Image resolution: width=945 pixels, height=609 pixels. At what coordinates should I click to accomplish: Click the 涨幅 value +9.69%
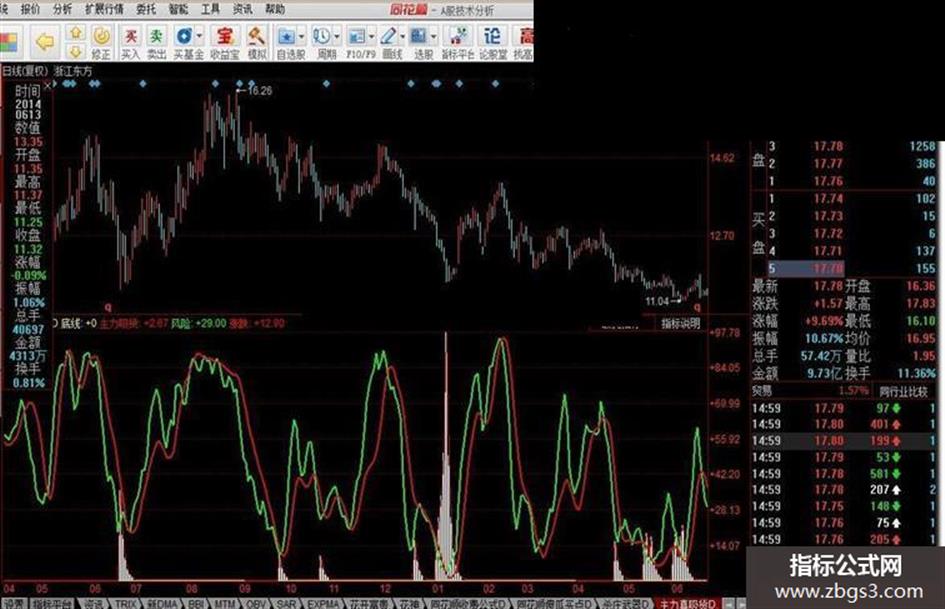823,321
